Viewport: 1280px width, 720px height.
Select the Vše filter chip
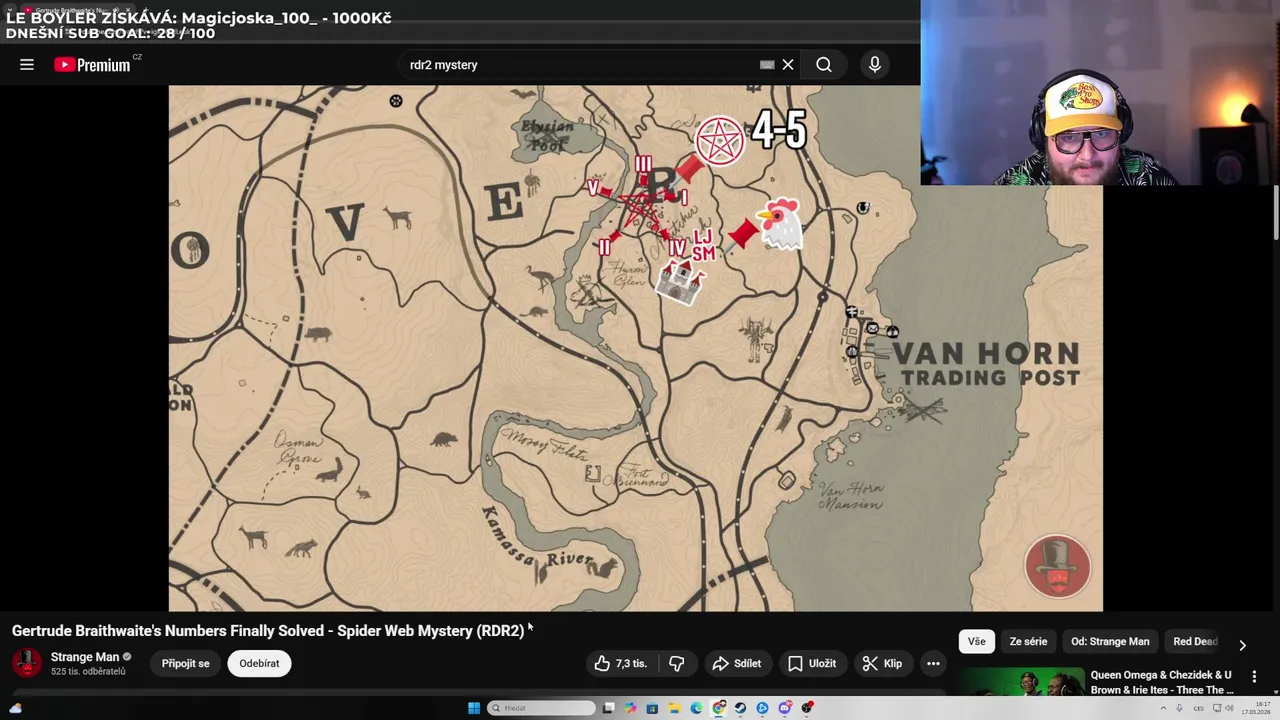(x=976, y=641)
